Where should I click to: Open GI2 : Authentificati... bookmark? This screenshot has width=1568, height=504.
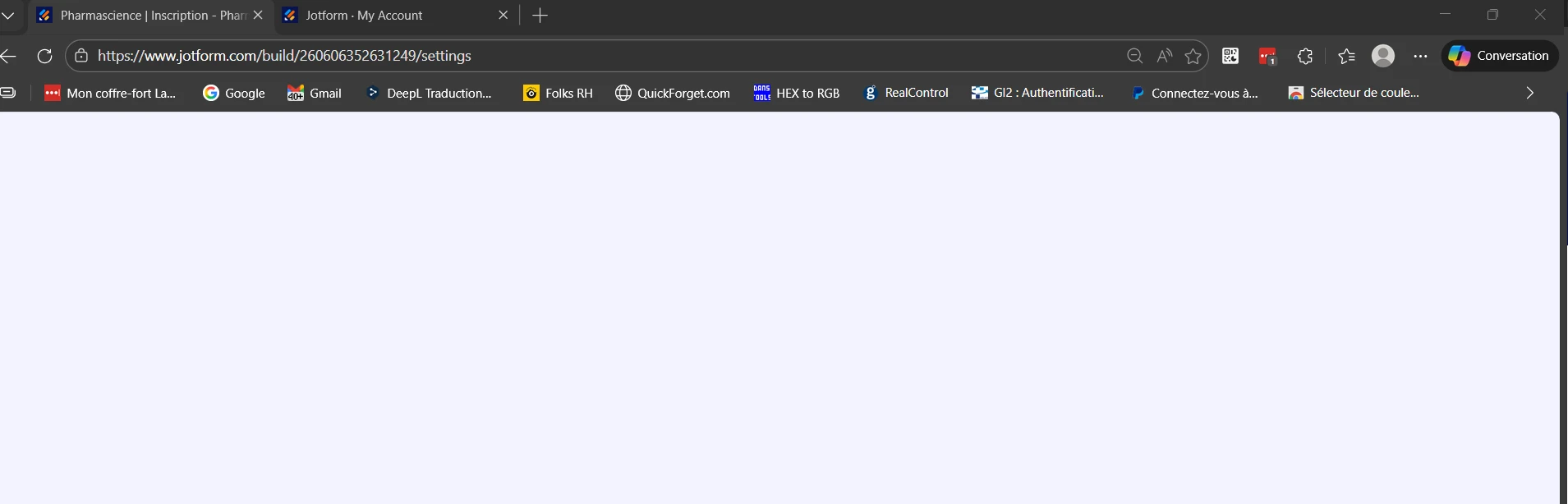click(1037, 93)
